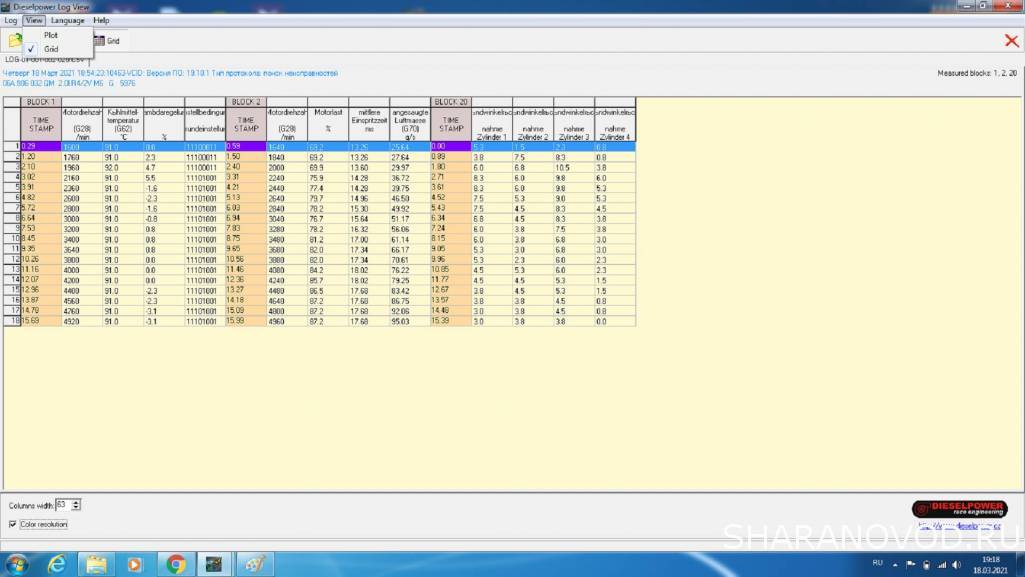This screenshot has width=1025, height=577.
Task: Toggle the Color resolution checkbox
Action: tap(13, 524)
